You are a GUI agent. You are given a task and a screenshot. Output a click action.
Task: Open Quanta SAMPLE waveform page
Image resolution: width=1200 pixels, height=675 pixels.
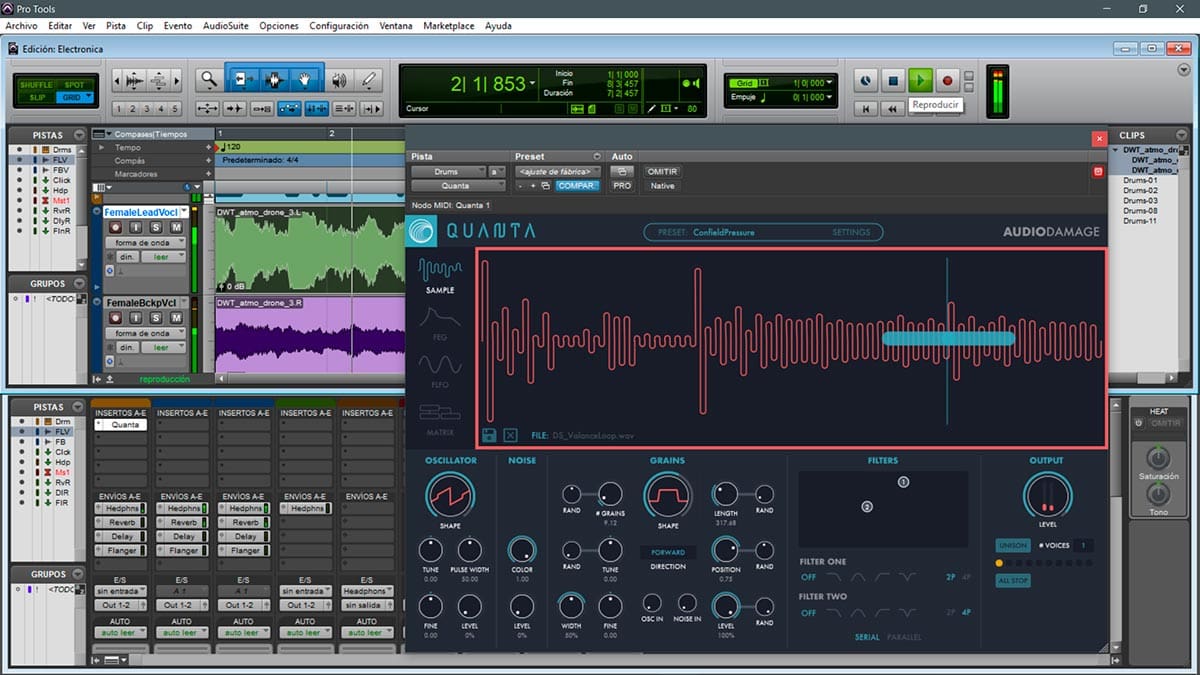click(440, 275)
